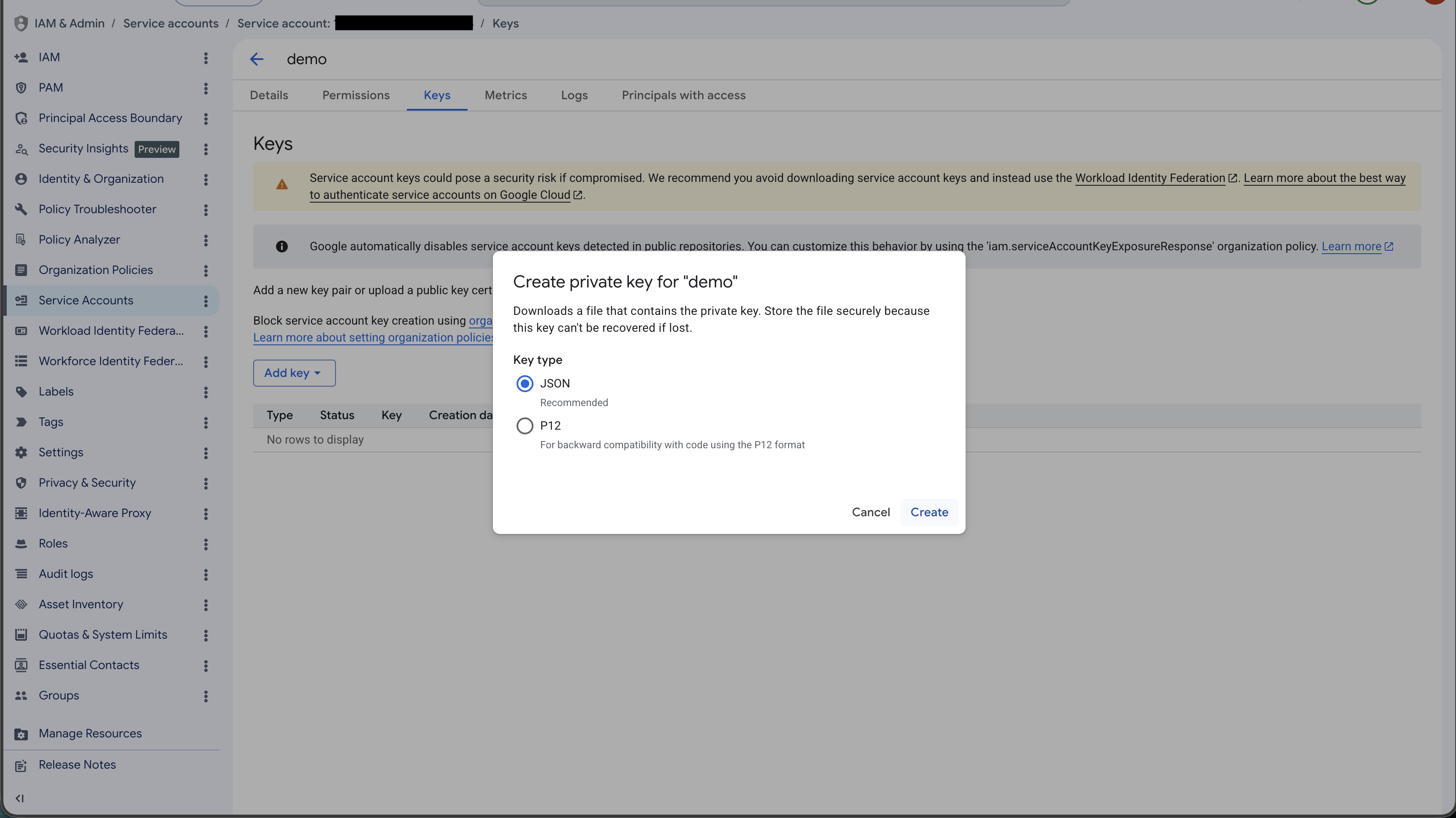
Task: Click Security Insights icon
Action: [x=21, y=149]
